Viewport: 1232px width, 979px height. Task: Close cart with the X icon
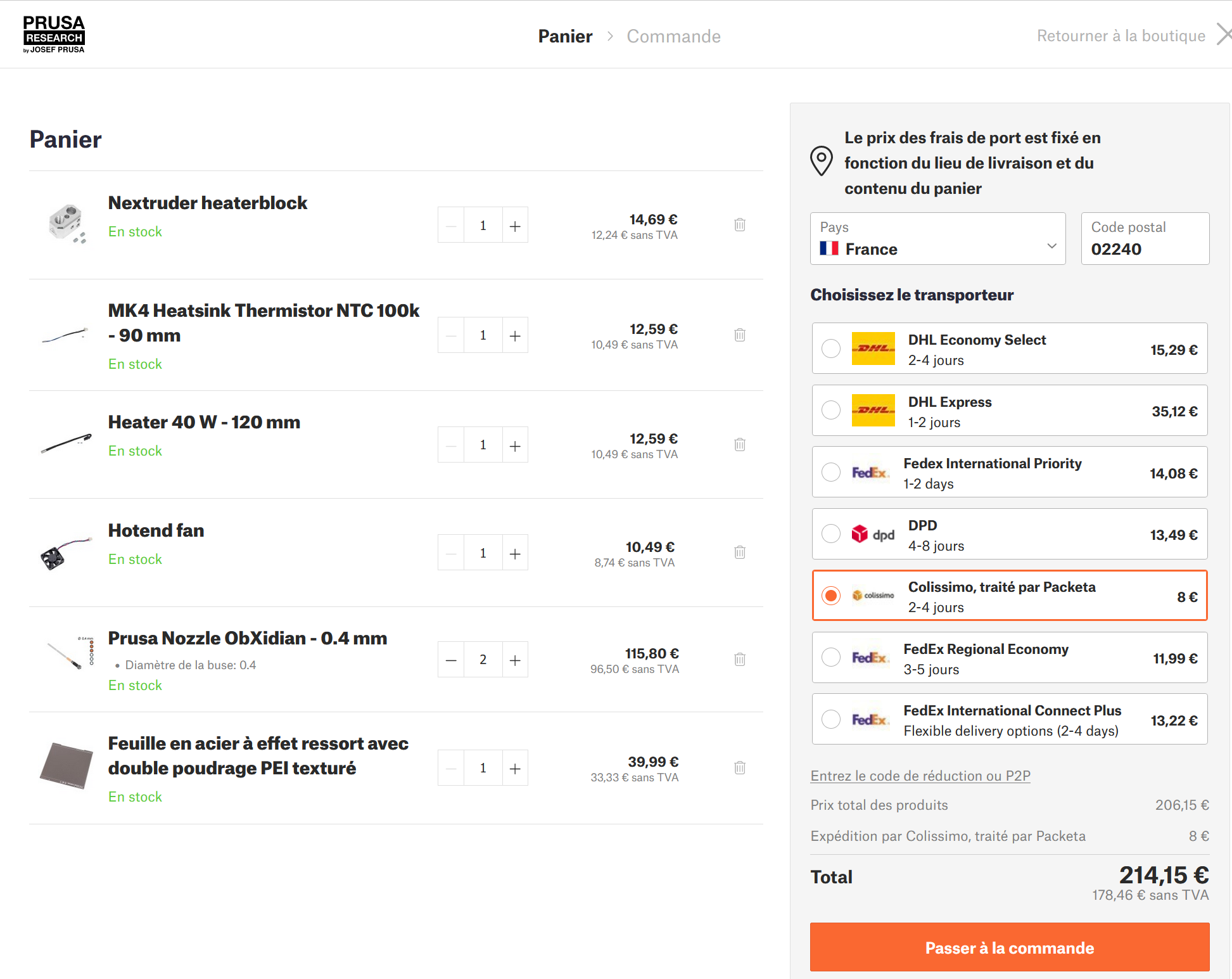pos(1222,34)
